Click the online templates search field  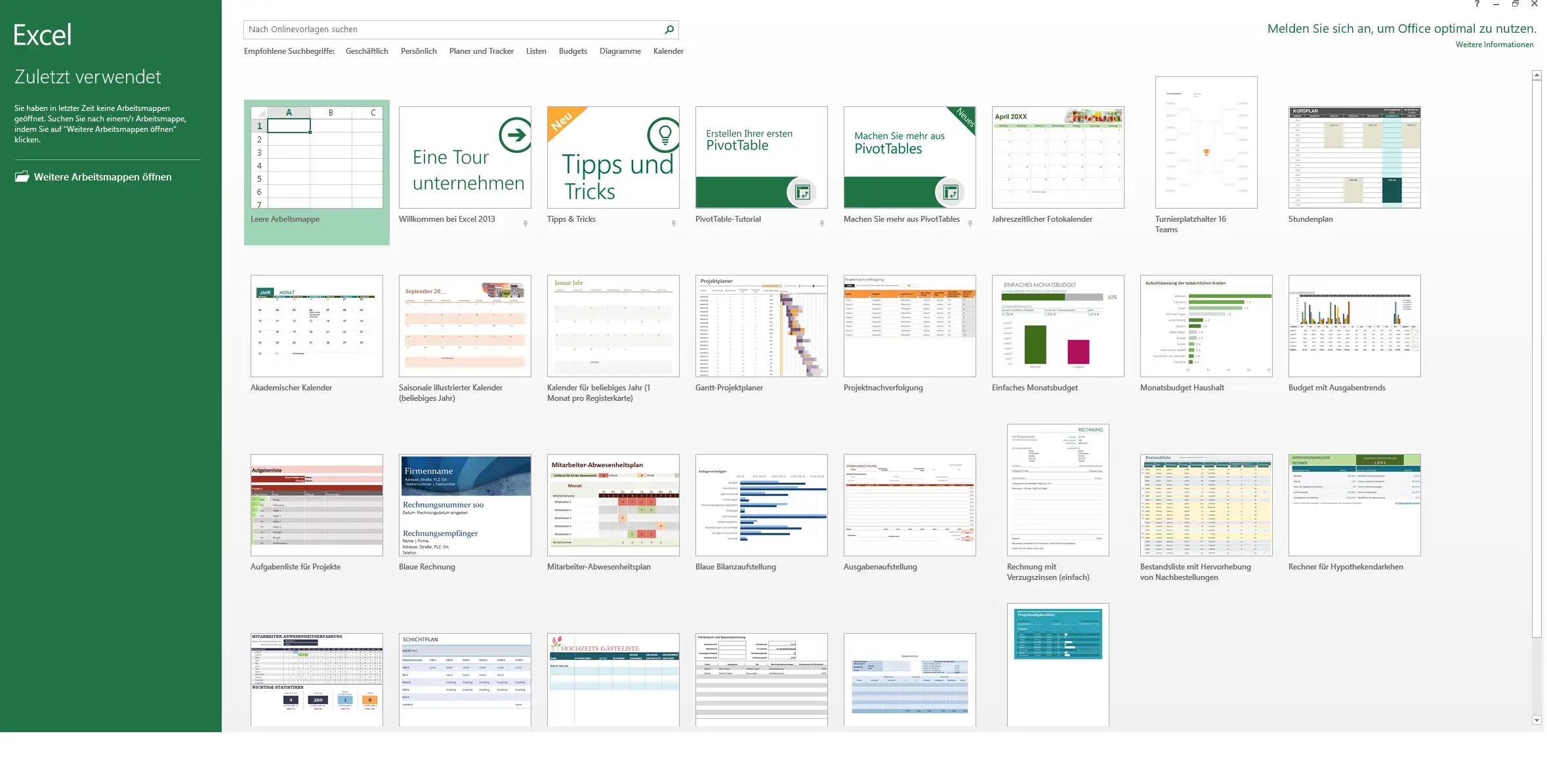tap(453, 30)
